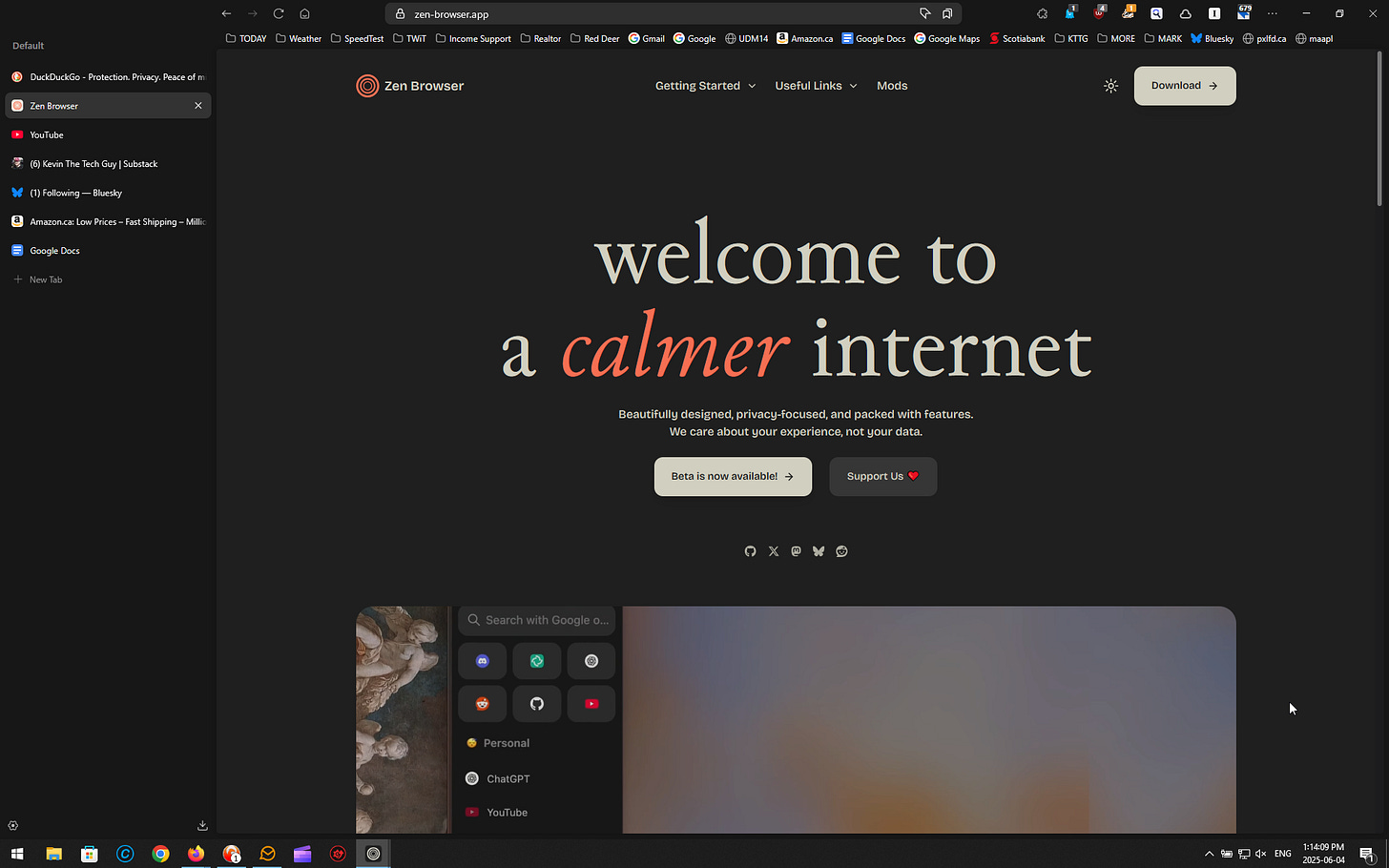Image resolution: width=1389 pixels, height=868 pixels.
Task: Switch to Kevin The Tech Guy Substack tab
Action: click(108, 164)
